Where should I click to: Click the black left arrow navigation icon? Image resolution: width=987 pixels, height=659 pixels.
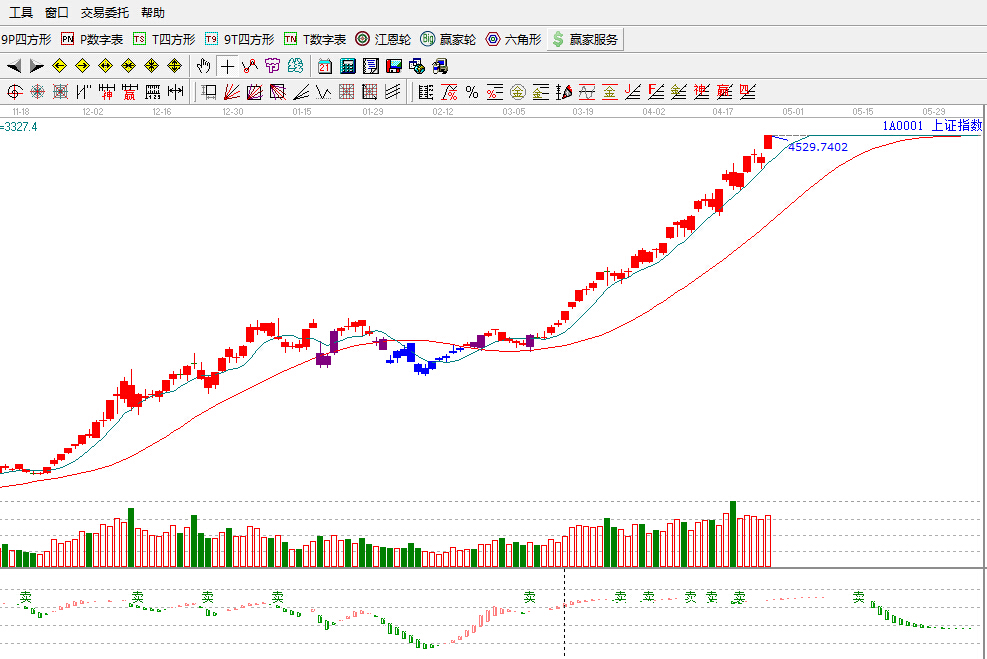tap(14, 66)
